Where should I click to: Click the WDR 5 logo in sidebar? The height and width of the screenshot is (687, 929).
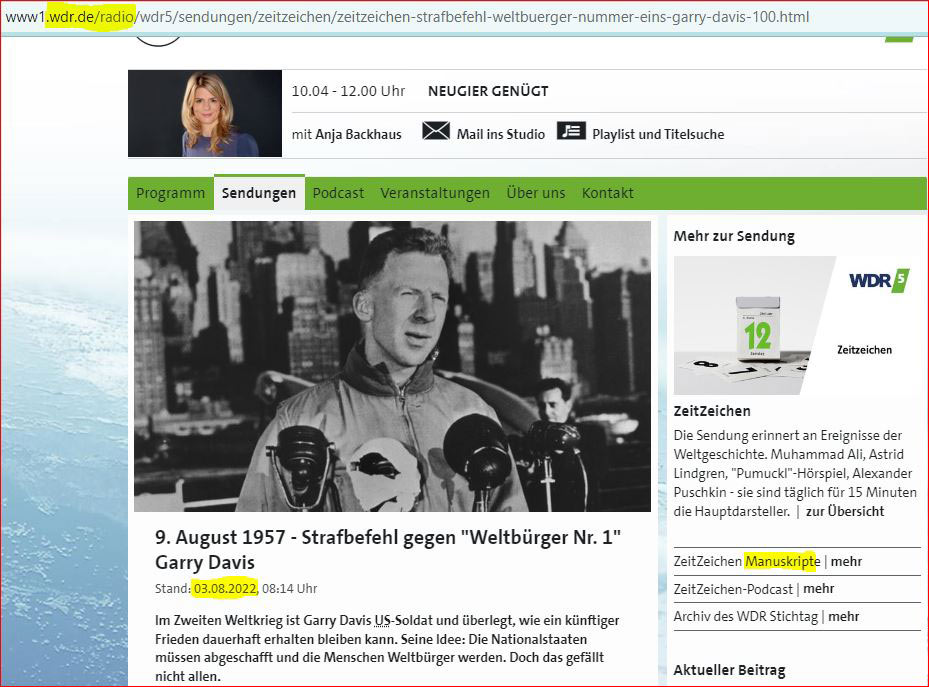pyautogui.click(x=879, y=281)
